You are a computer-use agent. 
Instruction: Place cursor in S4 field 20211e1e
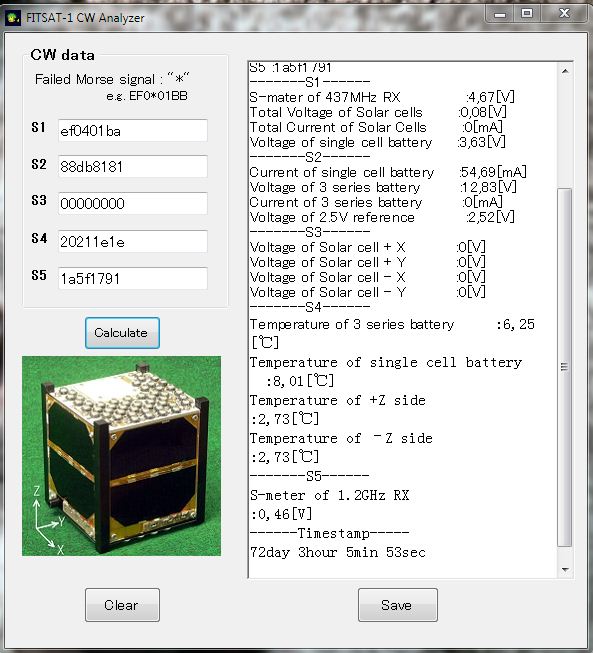(x=133, y=242)
